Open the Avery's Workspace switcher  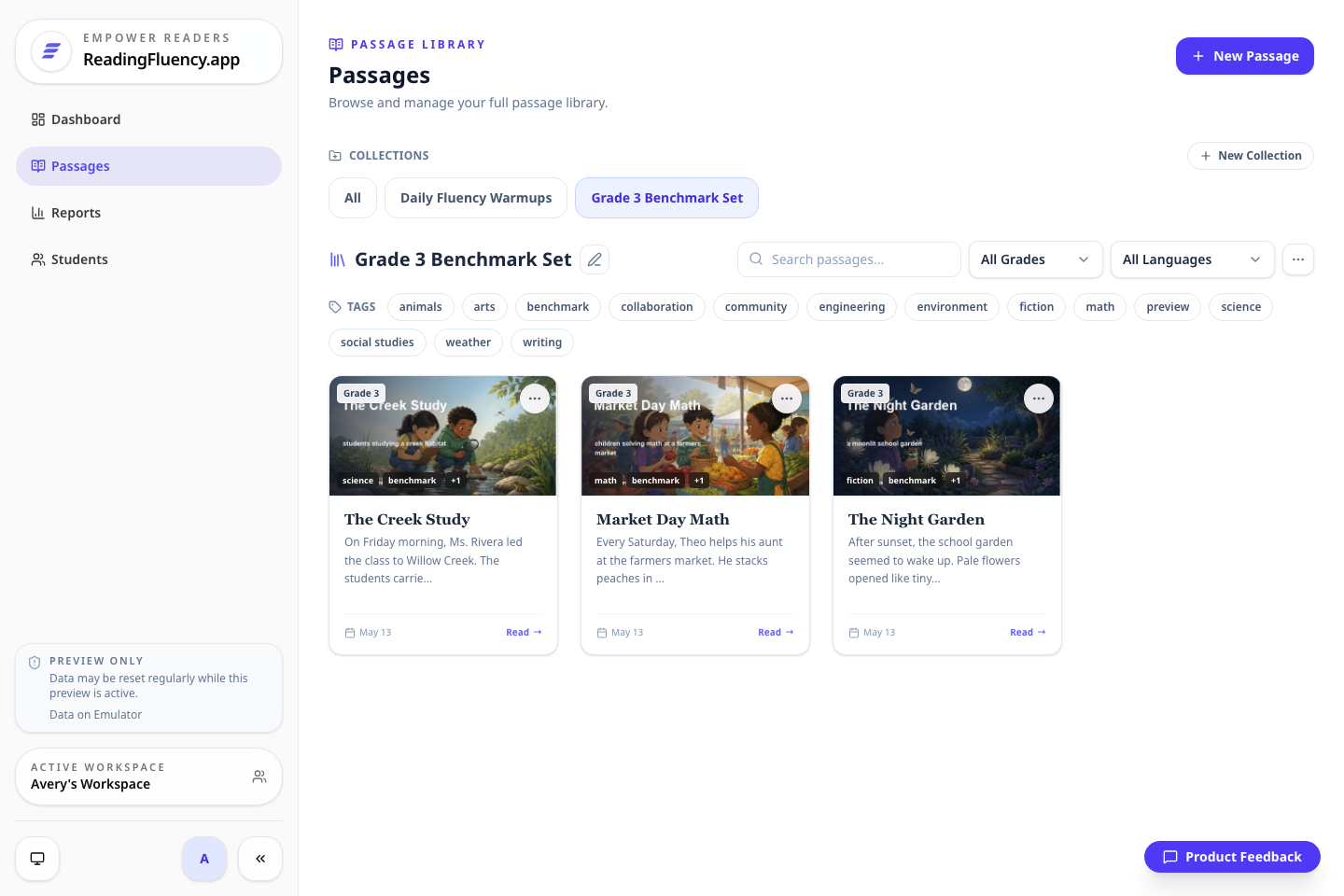(x=148, y=777)
